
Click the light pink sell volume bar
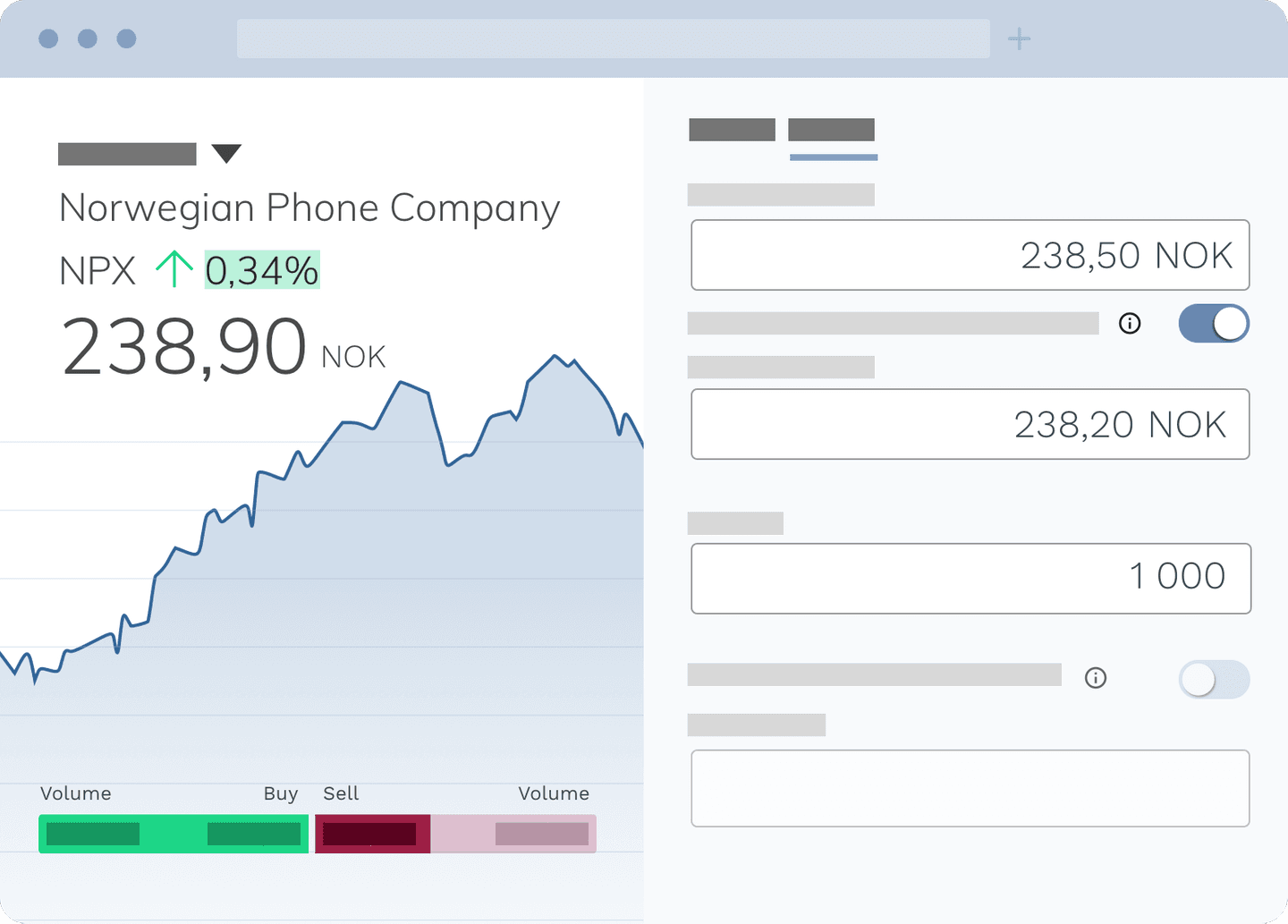pos(513,834)
